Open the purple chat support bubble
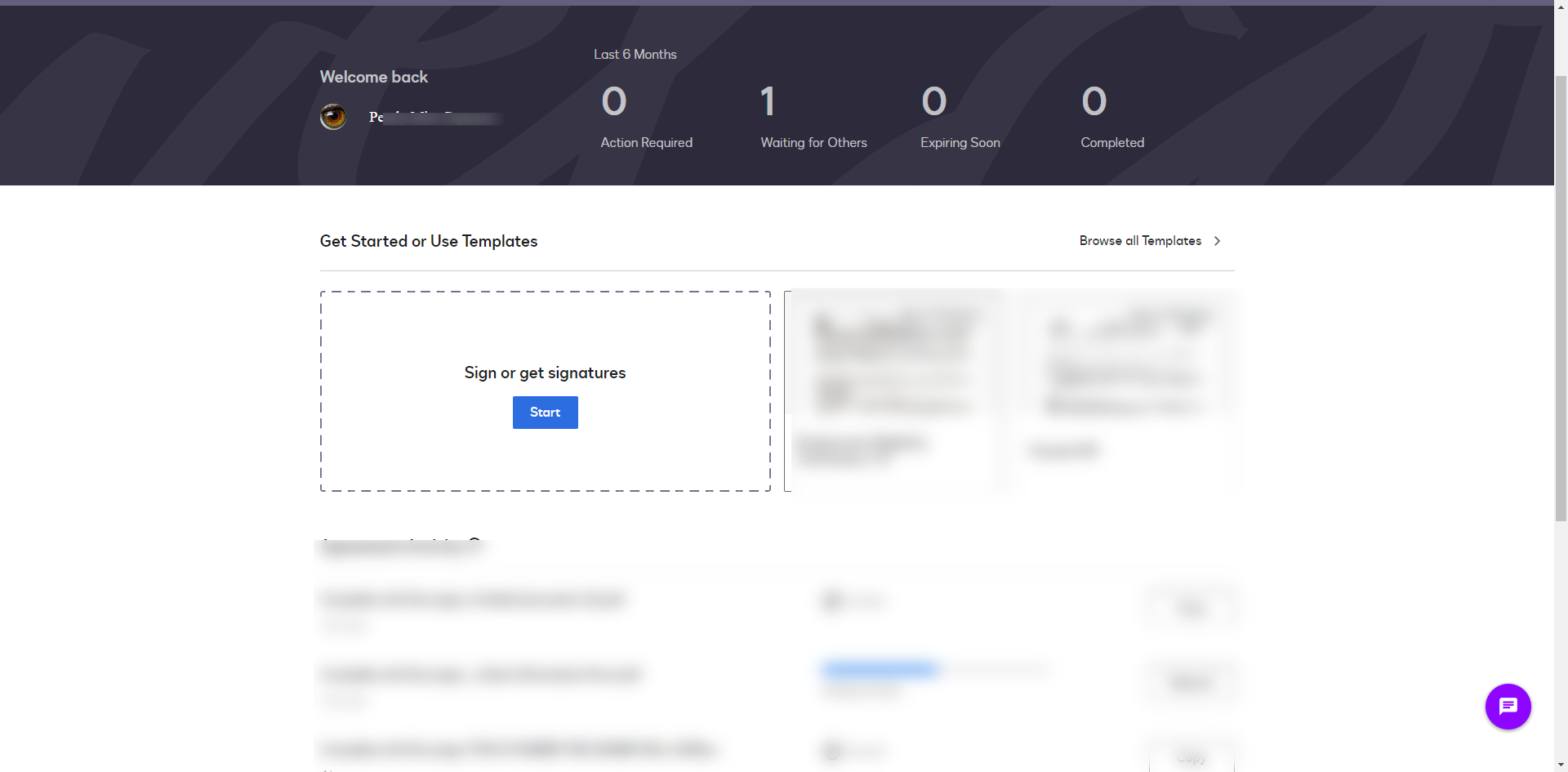The image size is (1568, 772). pos(1508,707)
